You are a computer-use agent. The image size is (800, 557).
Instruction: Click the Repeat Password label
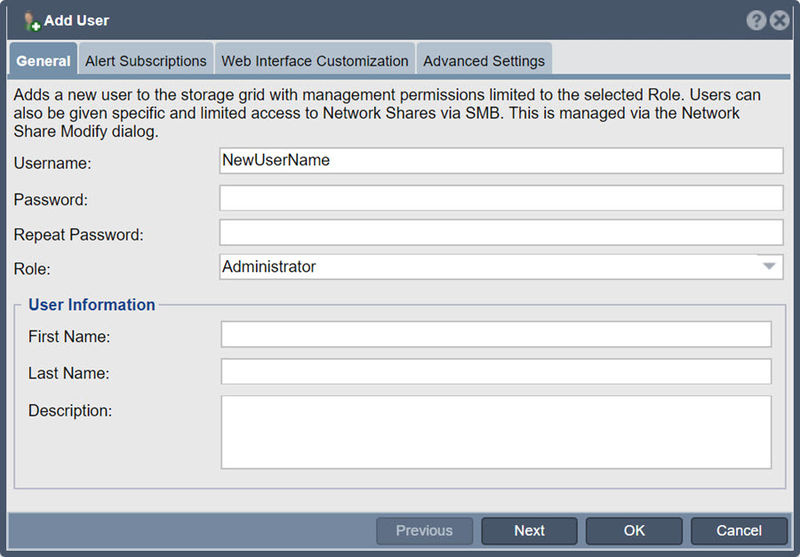(79, 235)
